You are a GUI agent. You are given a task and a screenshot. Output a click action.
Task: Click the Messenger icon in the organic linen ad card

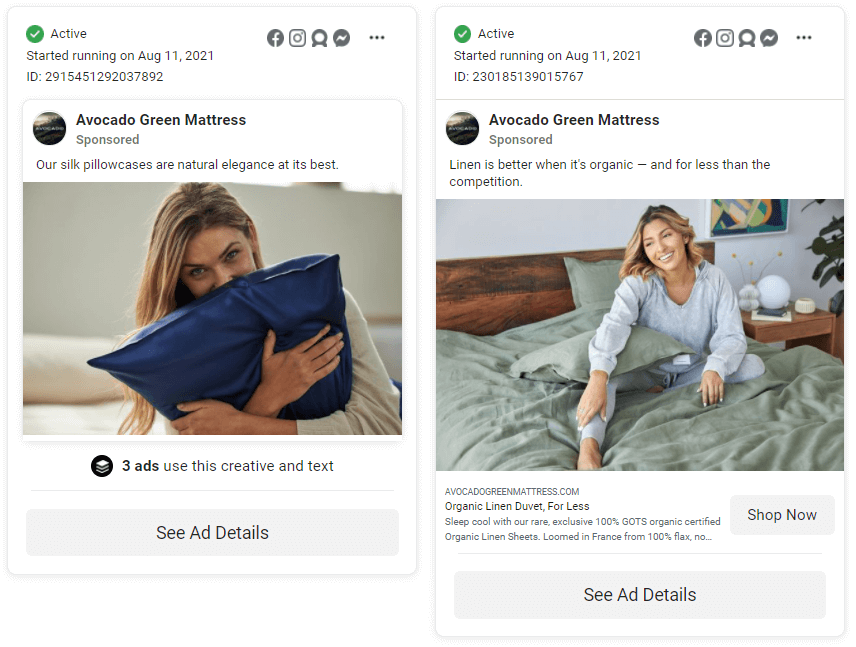[x=769, y=38]
